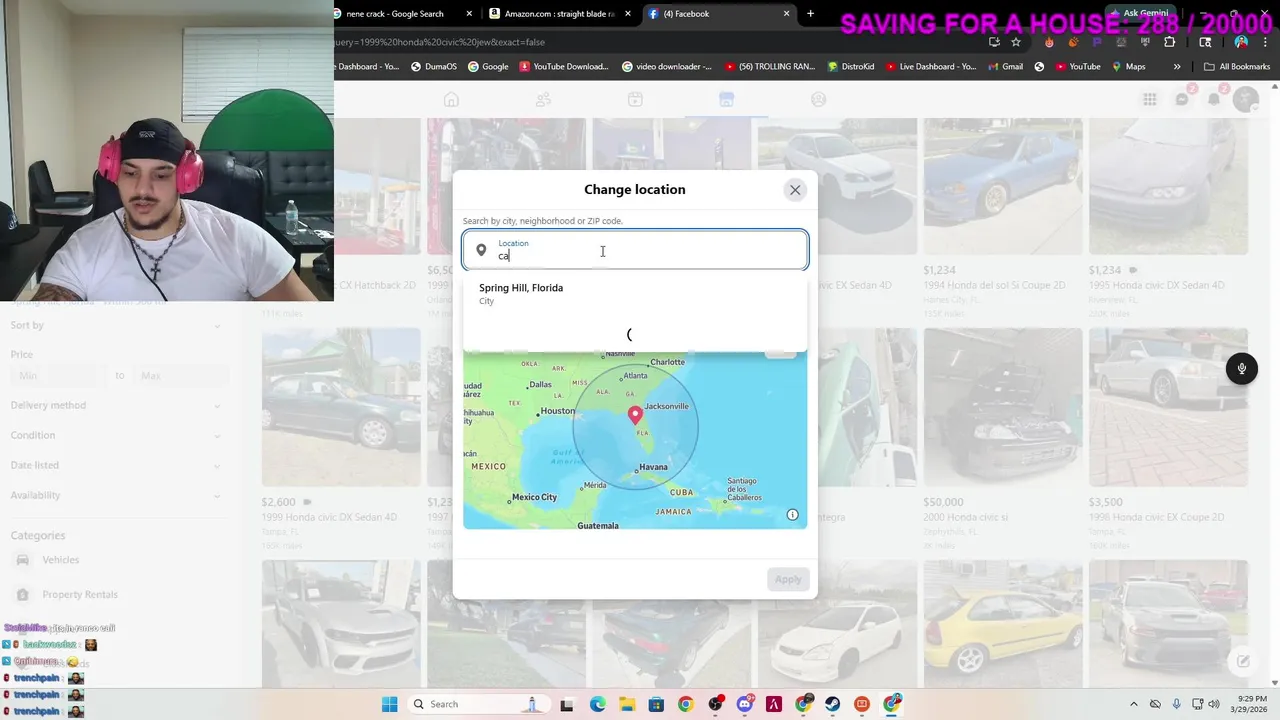
Task: Click the new message compose icon
Action: click(x=1243, y=661)
